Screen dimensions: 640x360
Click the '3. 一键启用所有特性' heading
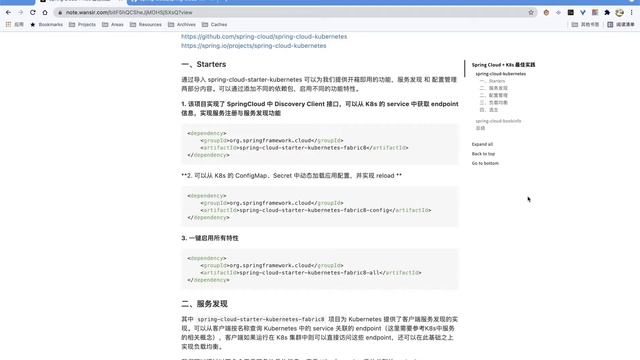pos(210,238)
